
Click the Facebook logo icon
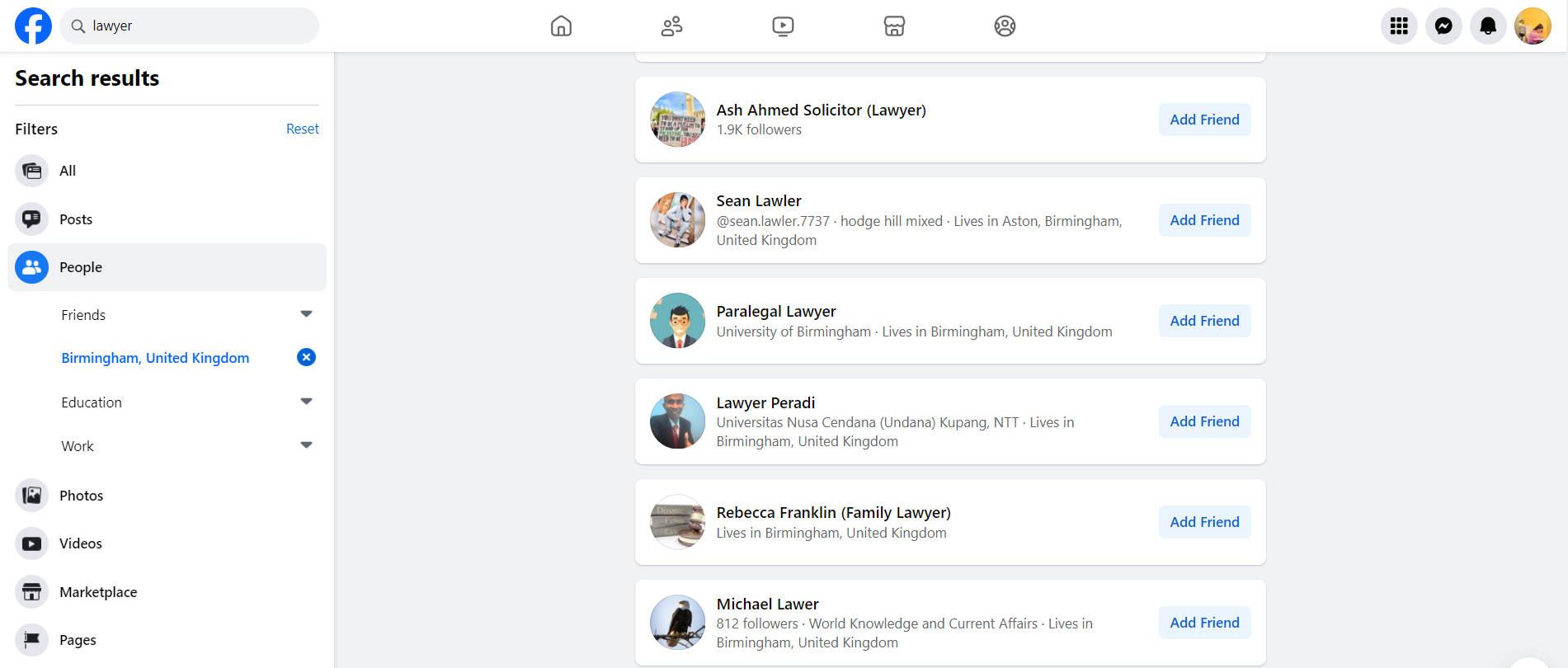33,26
